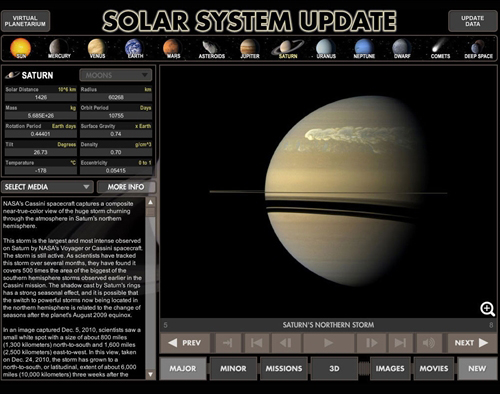
Task: Switch to the MOVIES tab
Action: pyautogui.click(x=434, y=368)
